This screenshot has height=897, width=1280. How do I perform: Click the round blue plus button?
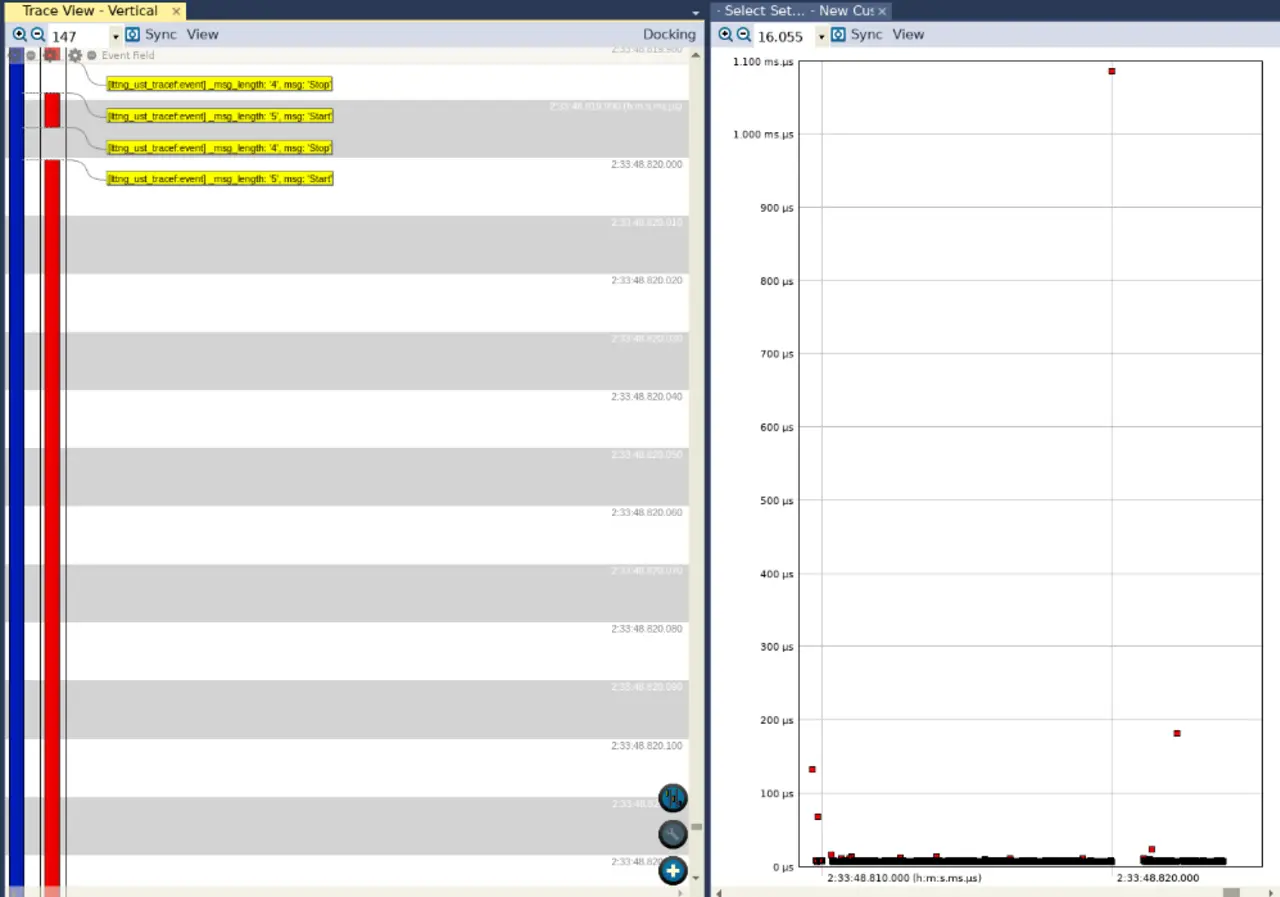coord(673,871)
